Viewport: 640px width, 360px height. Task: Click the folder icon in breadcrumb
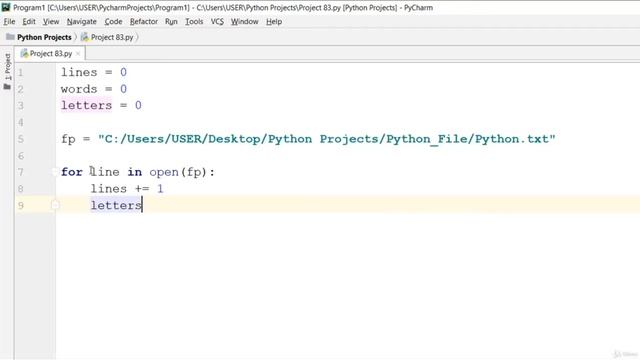tap(10, 37)
